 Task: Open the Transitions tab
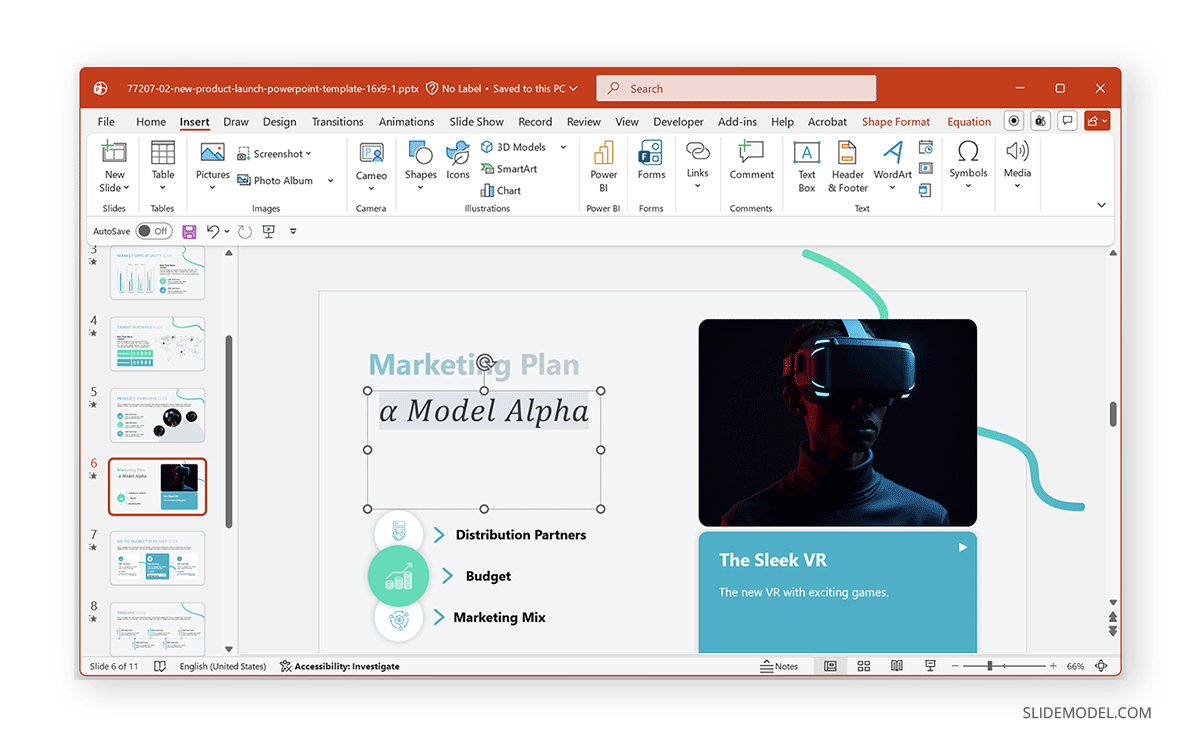(x=338, y=122)
